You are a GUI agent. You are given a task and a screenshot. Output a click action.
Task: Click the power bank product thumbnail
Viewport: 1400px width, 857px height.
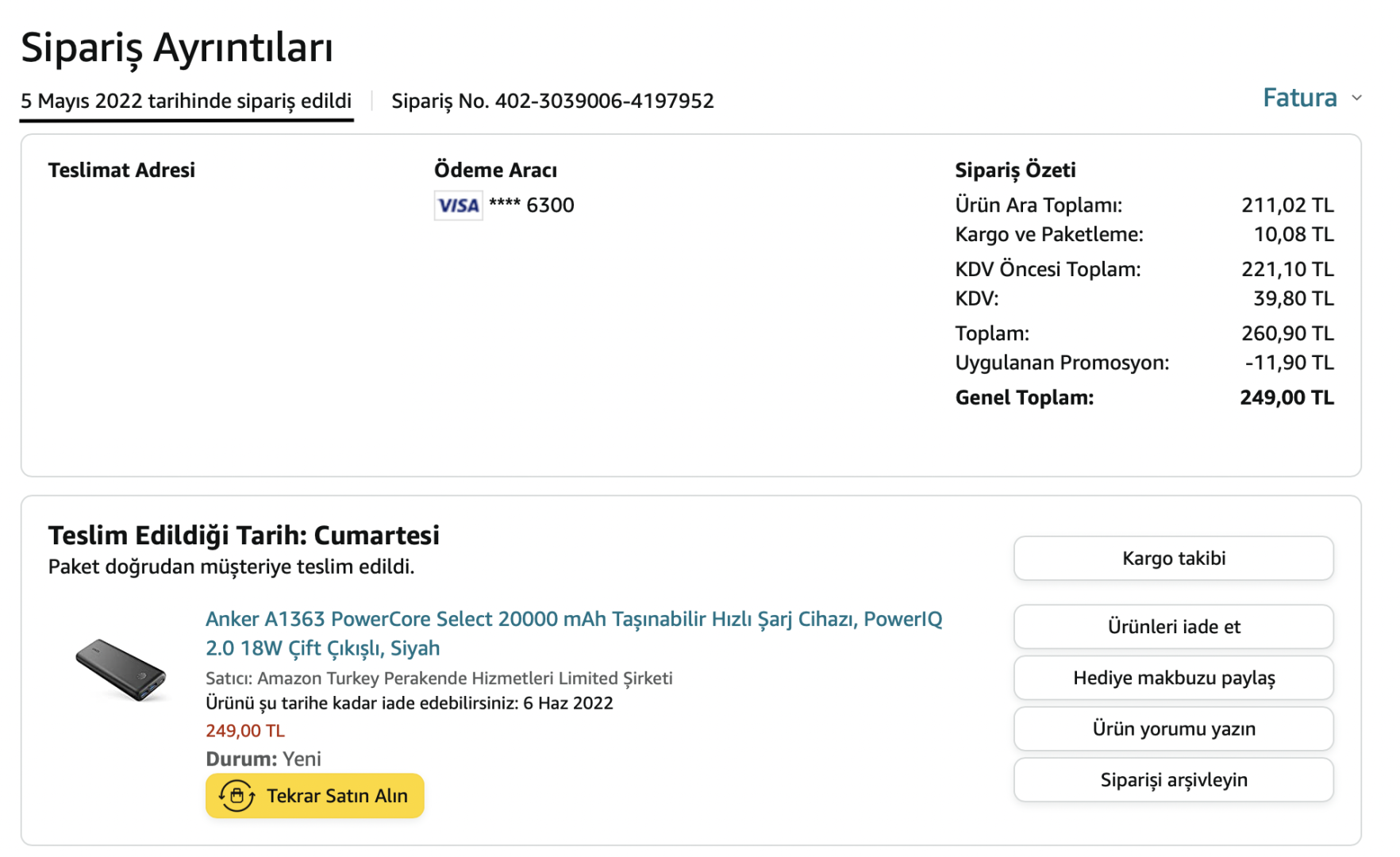121,669
